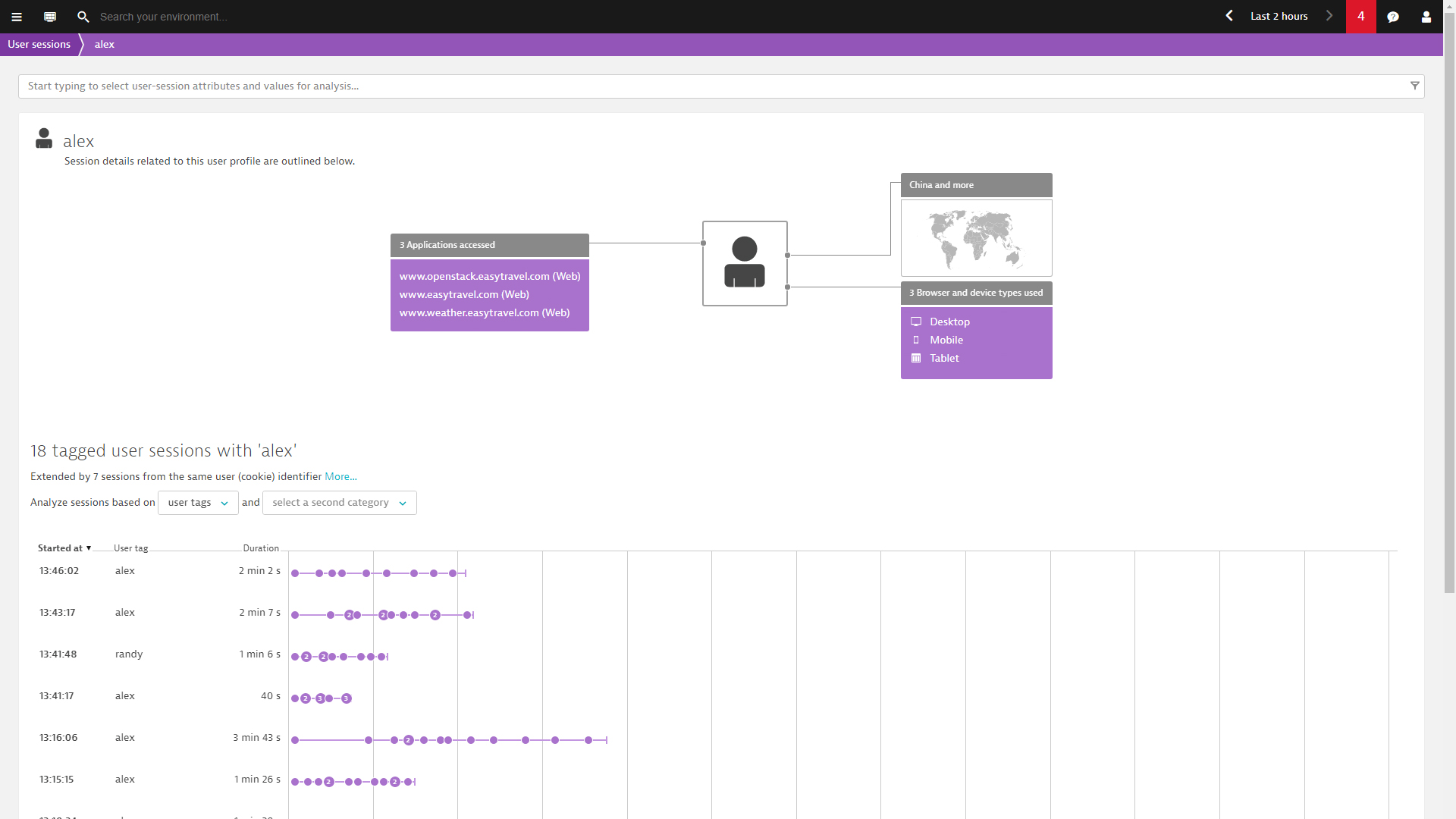Open the 4 open problems indicator
Image resolution: width=1456 pixels, height=819 pixels.
(x=1361, y=17)
